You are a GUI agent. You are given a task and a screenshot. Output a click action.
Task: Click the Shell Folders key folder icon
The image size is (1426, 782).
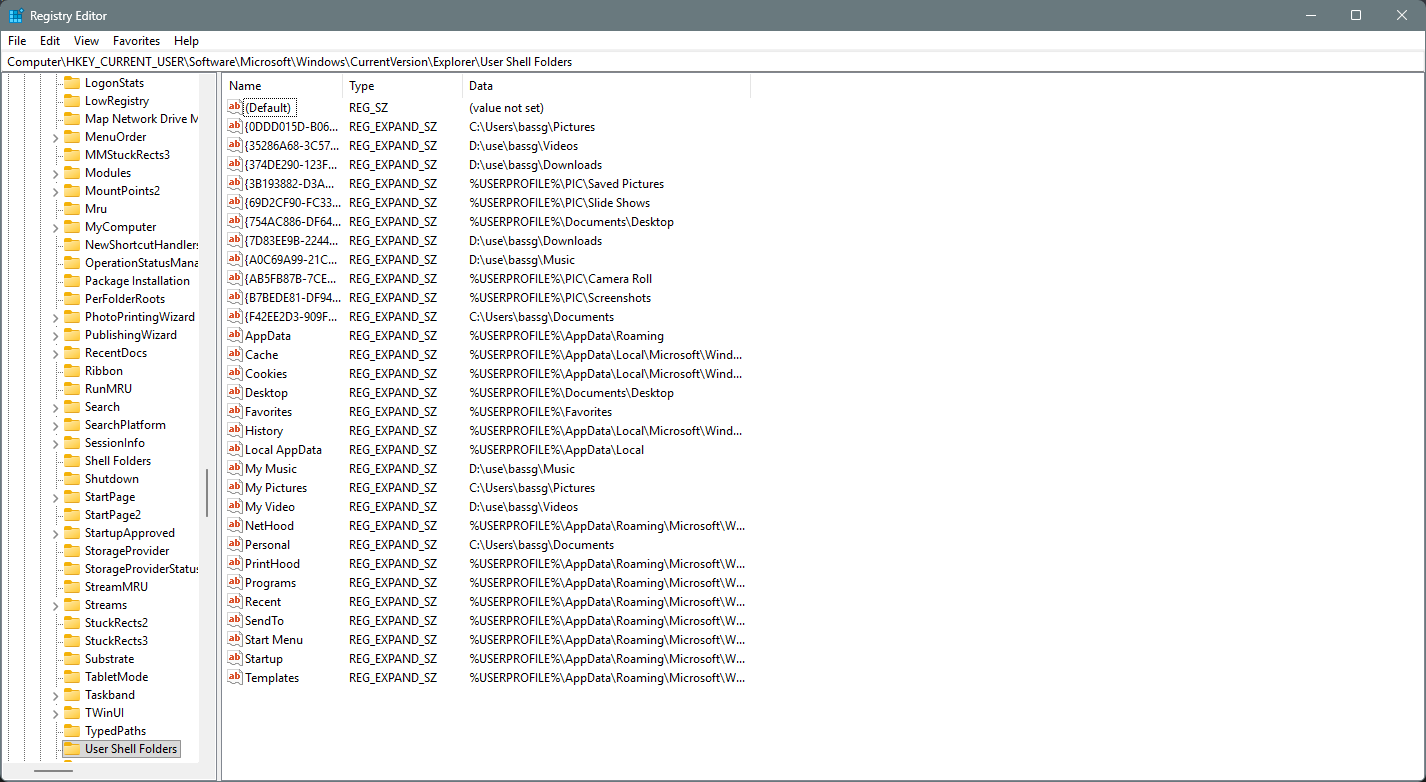(x=72, y=461)
